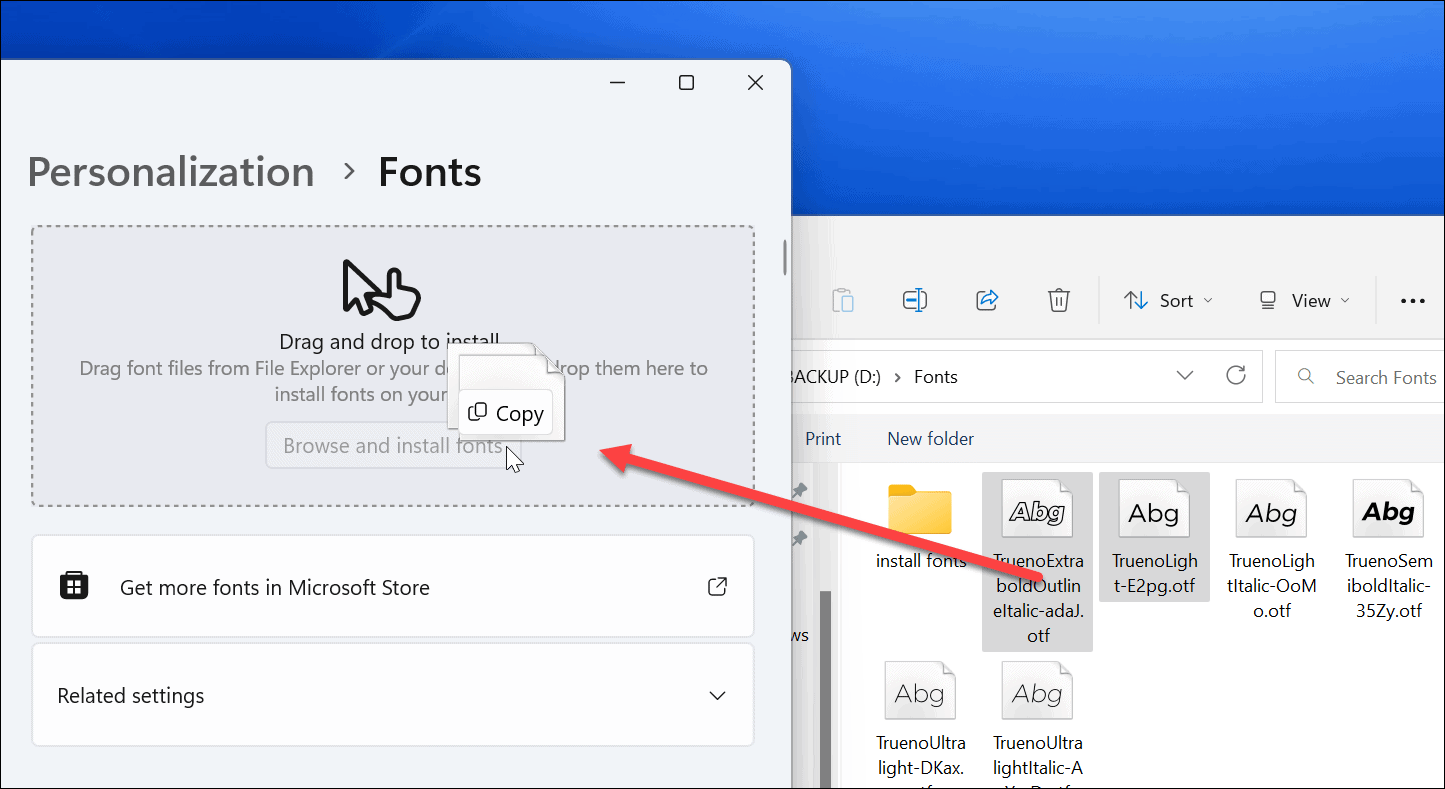Open more options with the ellipsis icon
The height and width of the screenshot is (789, 1445).
point(1412,299)
